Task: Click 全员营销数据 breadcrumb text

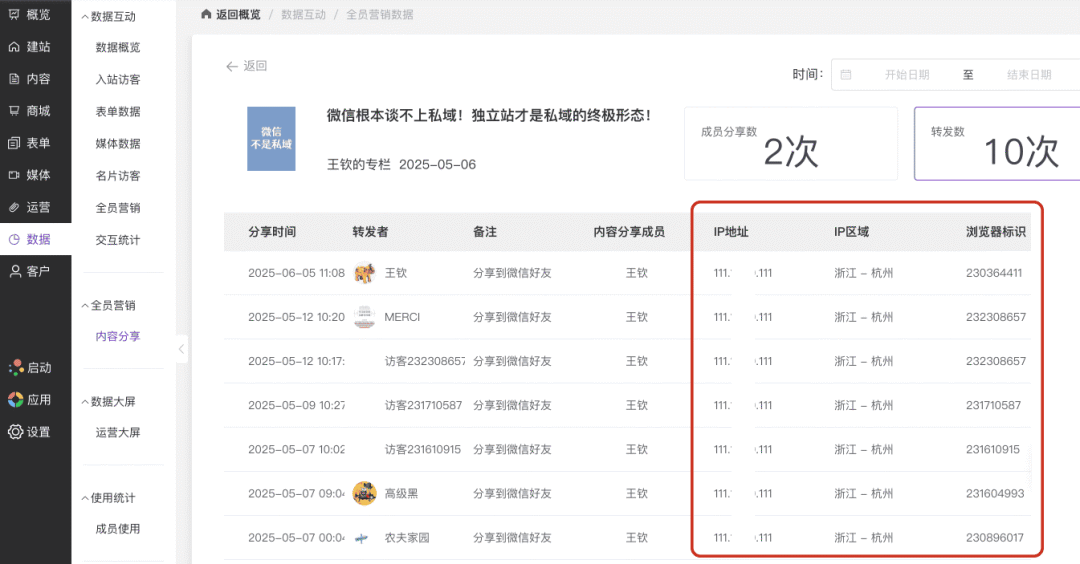Action: click(x=380, y=14)
